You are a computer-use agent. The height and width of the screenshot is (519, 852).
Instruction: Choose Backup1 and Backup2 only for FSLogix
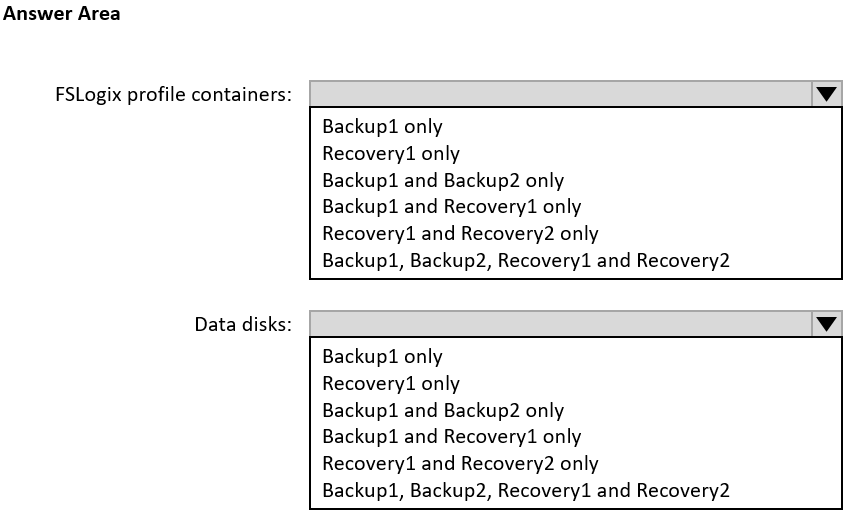[443, 181]
